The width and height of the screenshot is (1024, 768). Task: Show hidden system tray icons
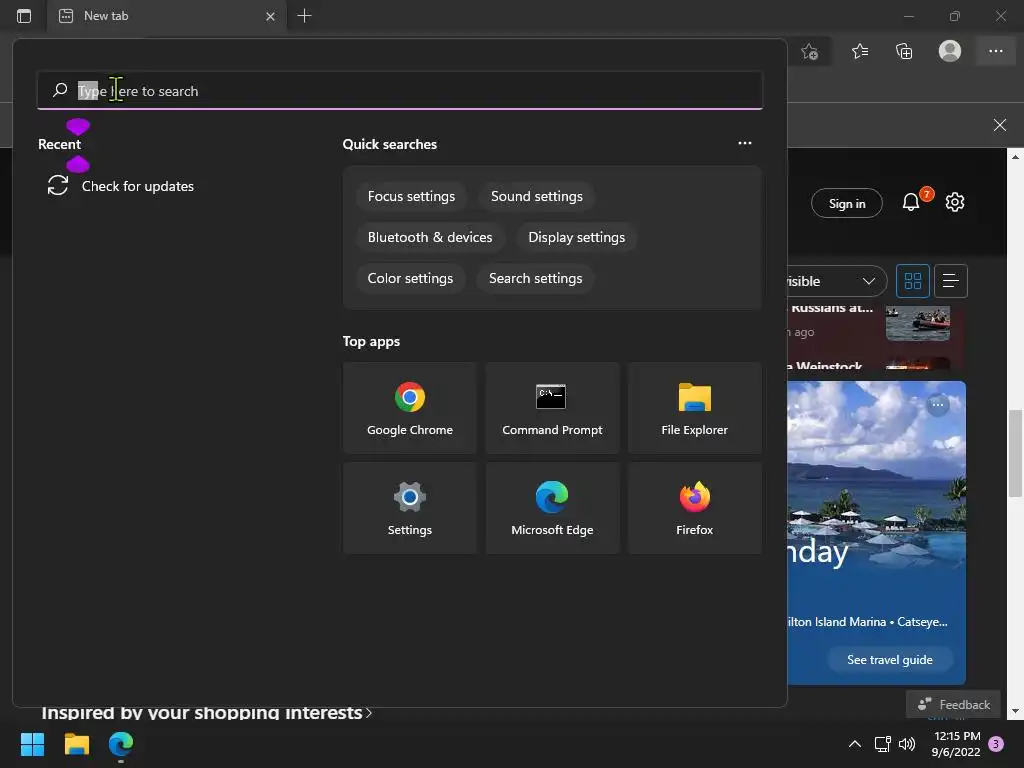click(x=854, y=744)
